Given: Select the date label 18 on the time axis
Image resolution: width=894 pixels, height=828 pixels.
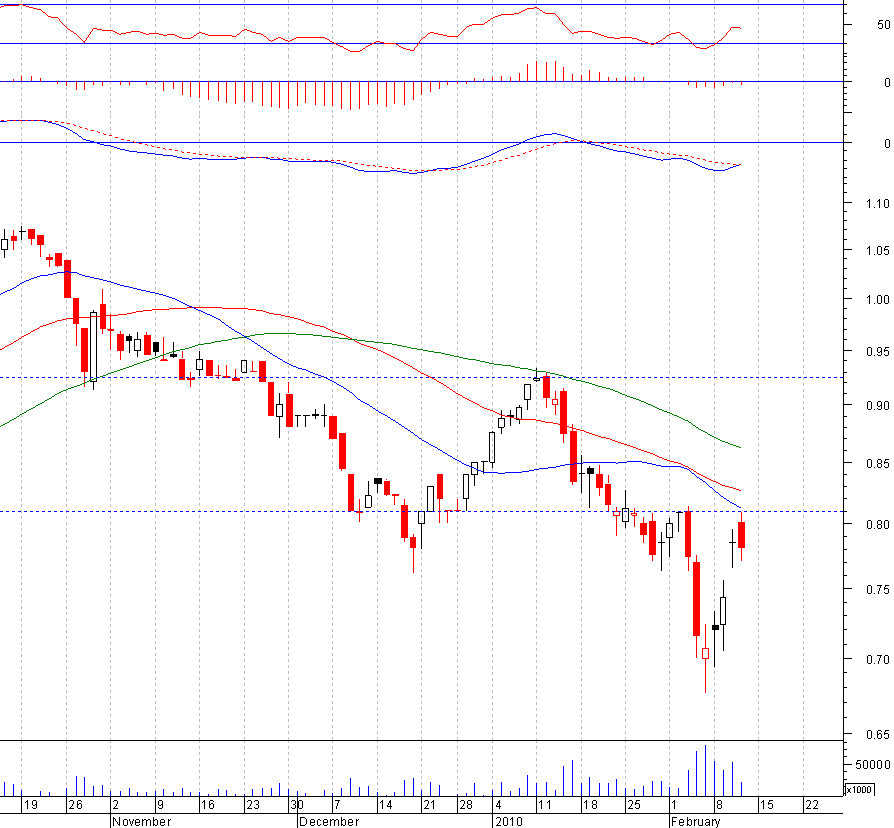Looking at the screenshot, I should pyautogui.click(x=590, y=805).
